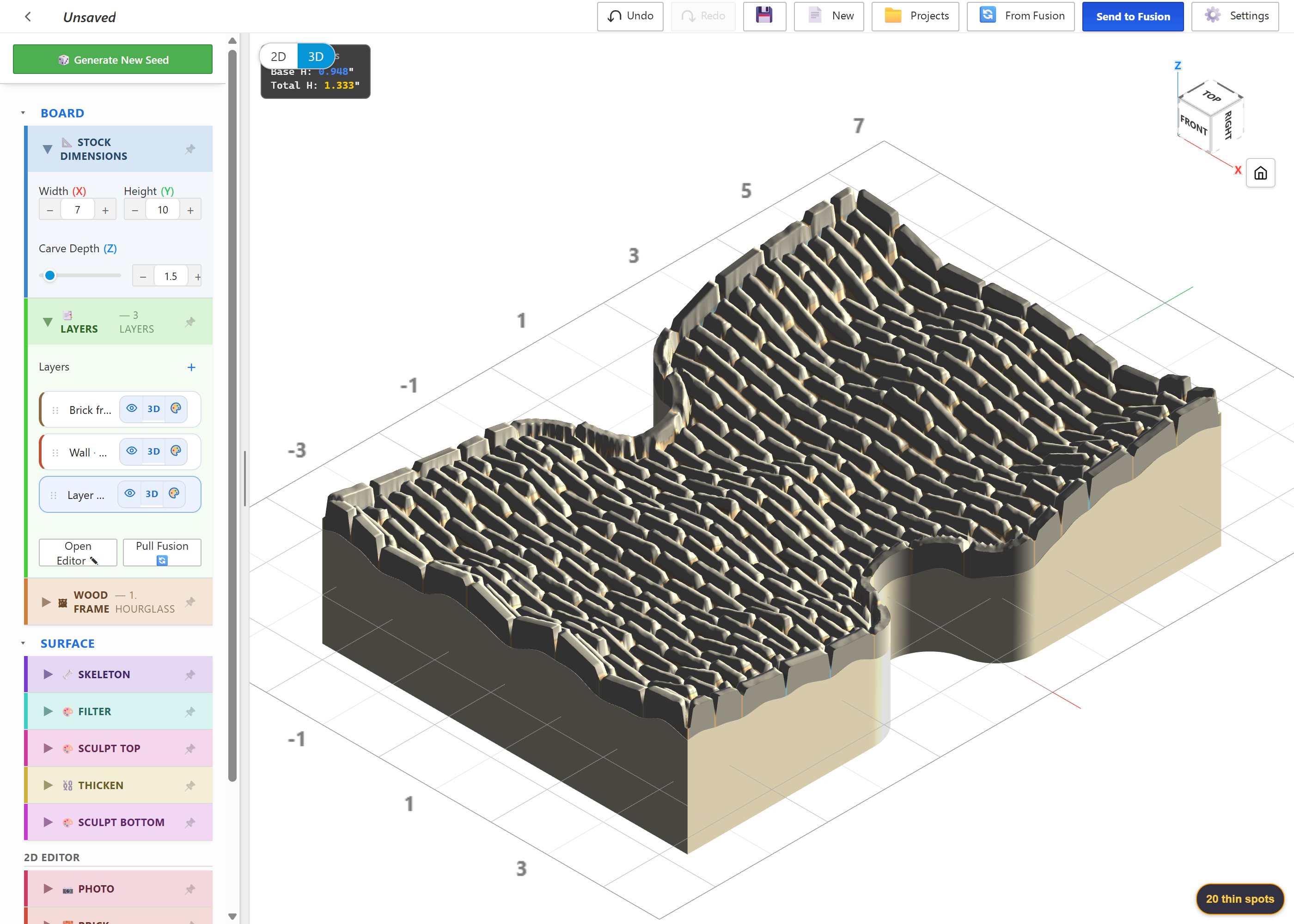Adjust the Carve Depth slider handle
This screenshot has width=1294, height=924.
pos(50,276)
